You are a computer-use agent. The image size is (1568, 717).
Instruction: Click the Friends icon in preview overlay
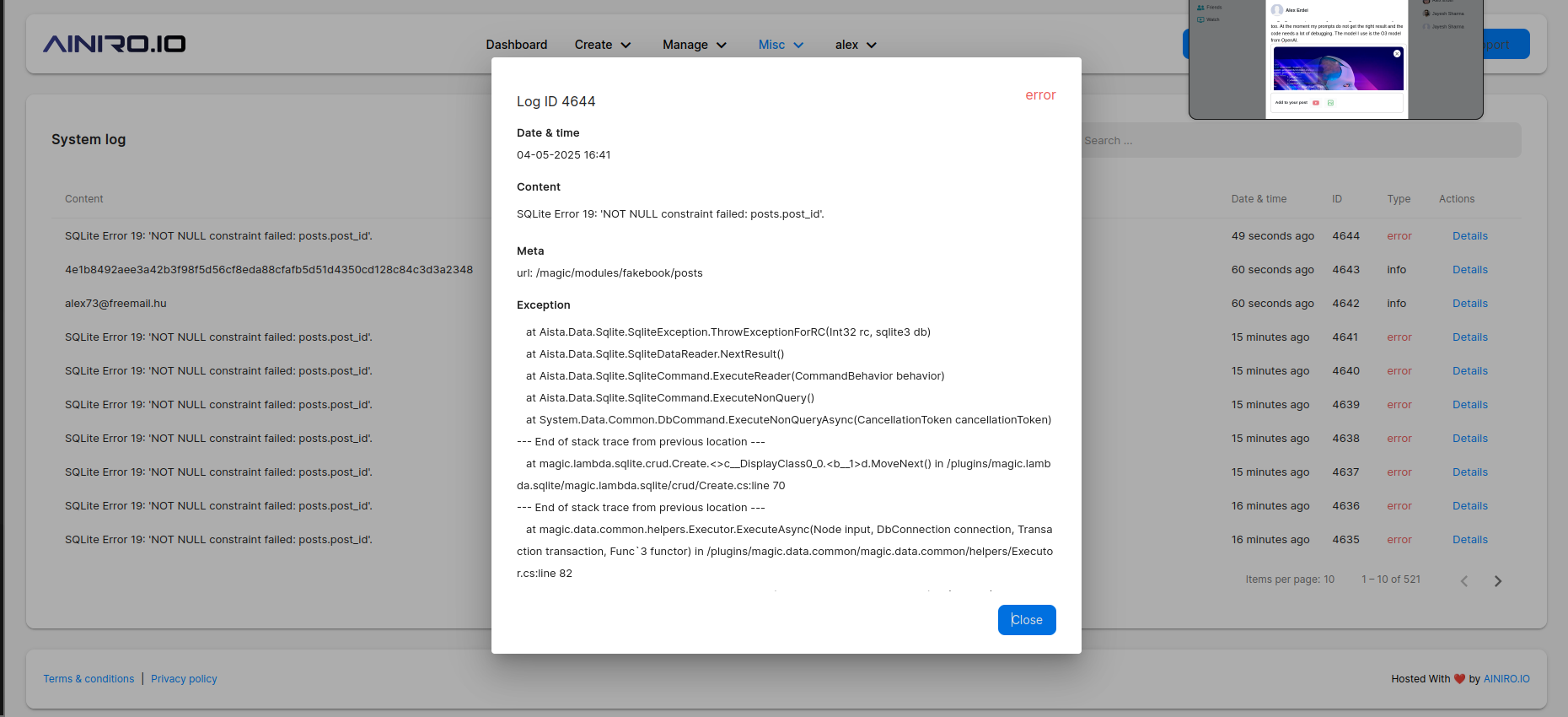tap(1200, 8)
